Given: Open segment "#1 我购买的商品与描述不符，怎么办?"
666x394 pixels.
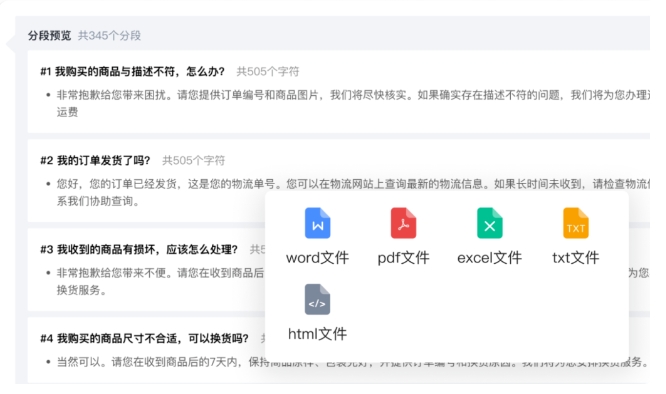Looking at the screenshot, I should tap(133, 71).
